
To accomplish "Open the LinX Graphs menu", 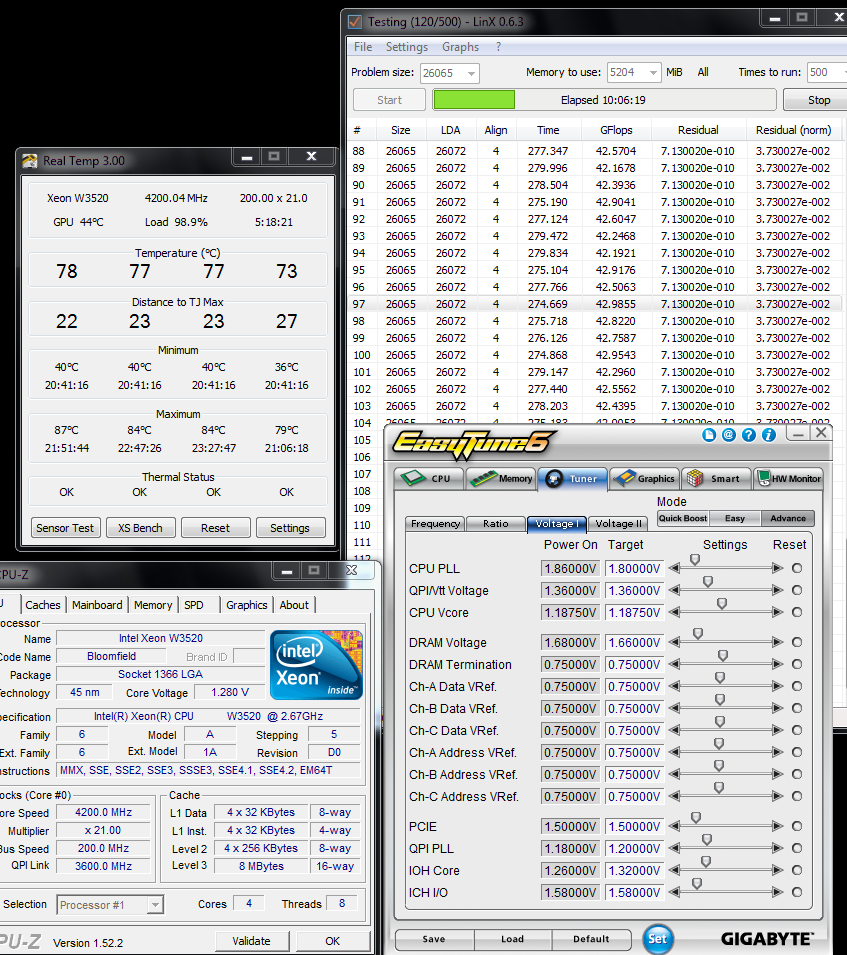I will 460,47.
